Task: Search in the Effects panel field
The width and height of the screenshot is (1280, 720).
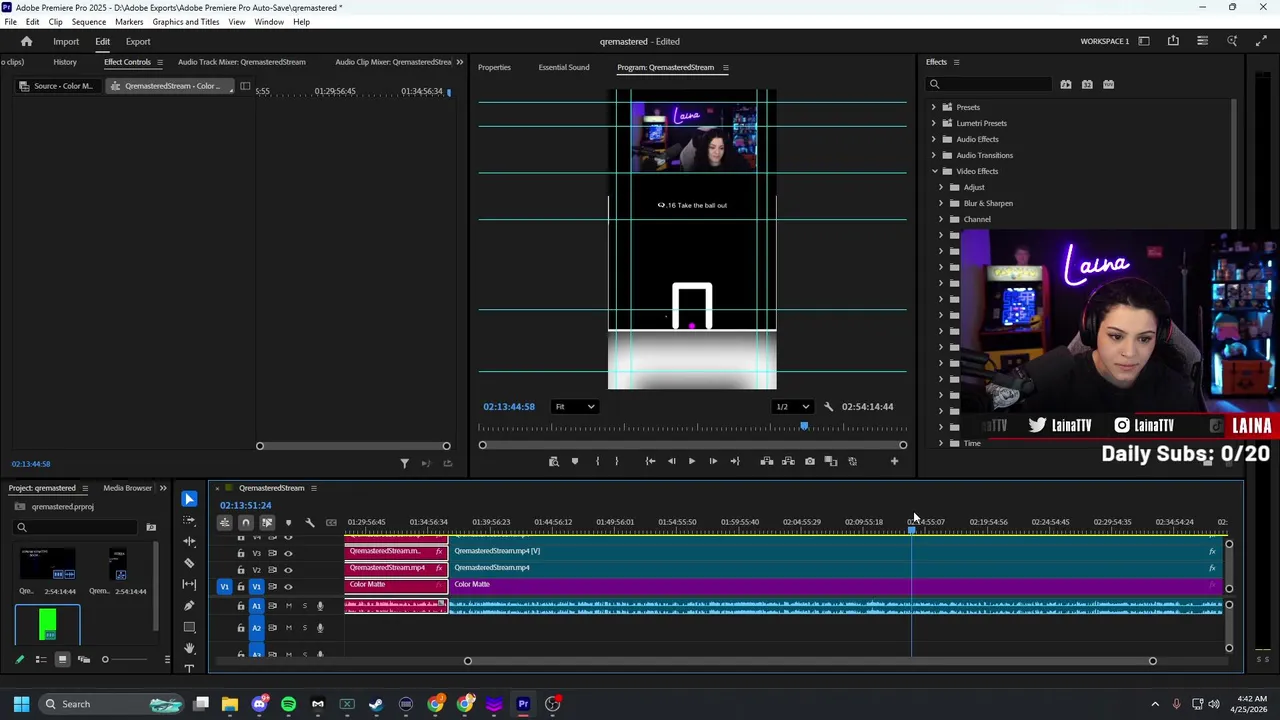Action: coord(988,84)
